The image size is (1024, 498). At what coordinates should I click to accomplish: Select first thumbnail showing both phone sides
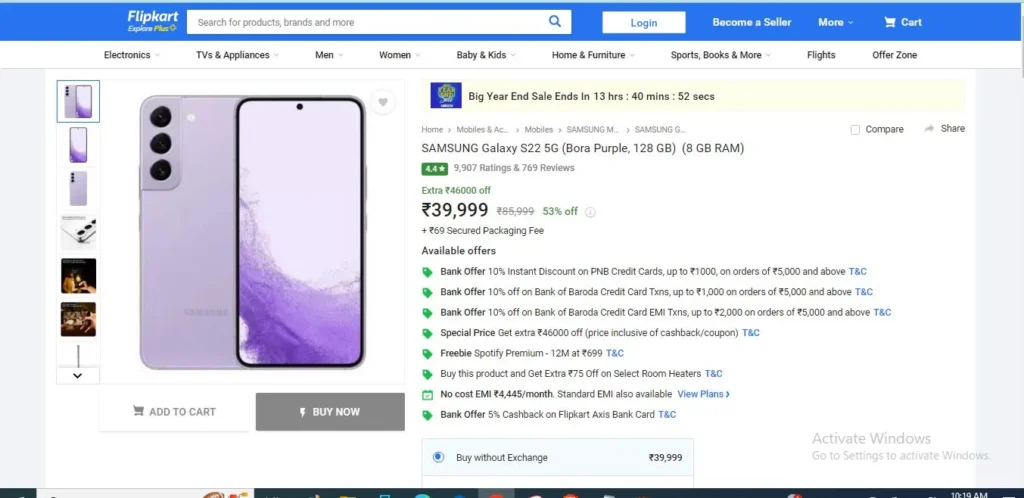pyautogui.click(x=78, y=101)
